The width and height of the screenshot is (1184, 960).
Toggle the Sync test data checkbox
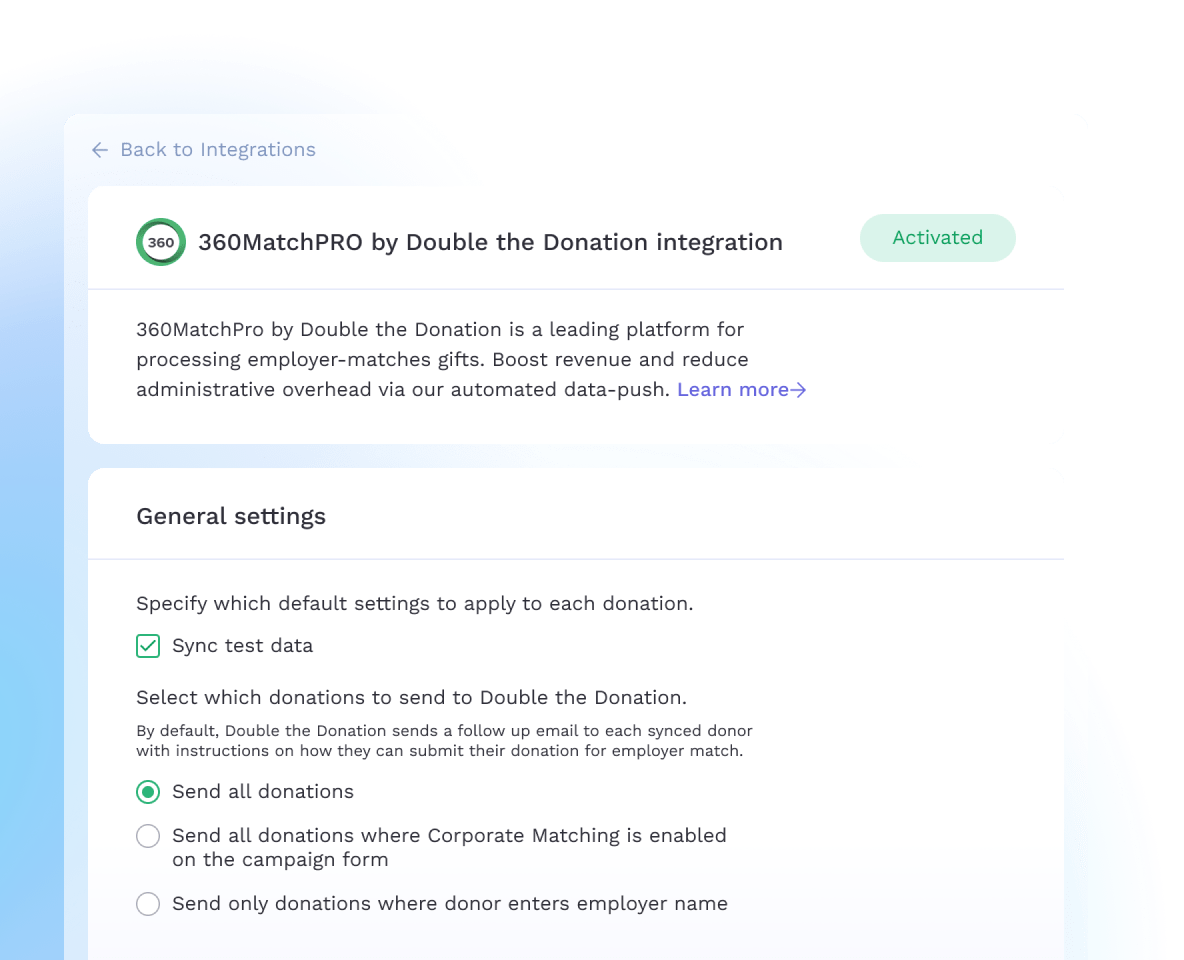click(x=148, y=646)
